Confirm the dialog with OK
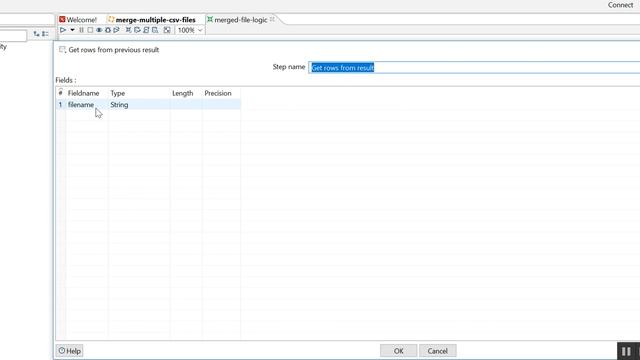 click(x=398, y=351)
